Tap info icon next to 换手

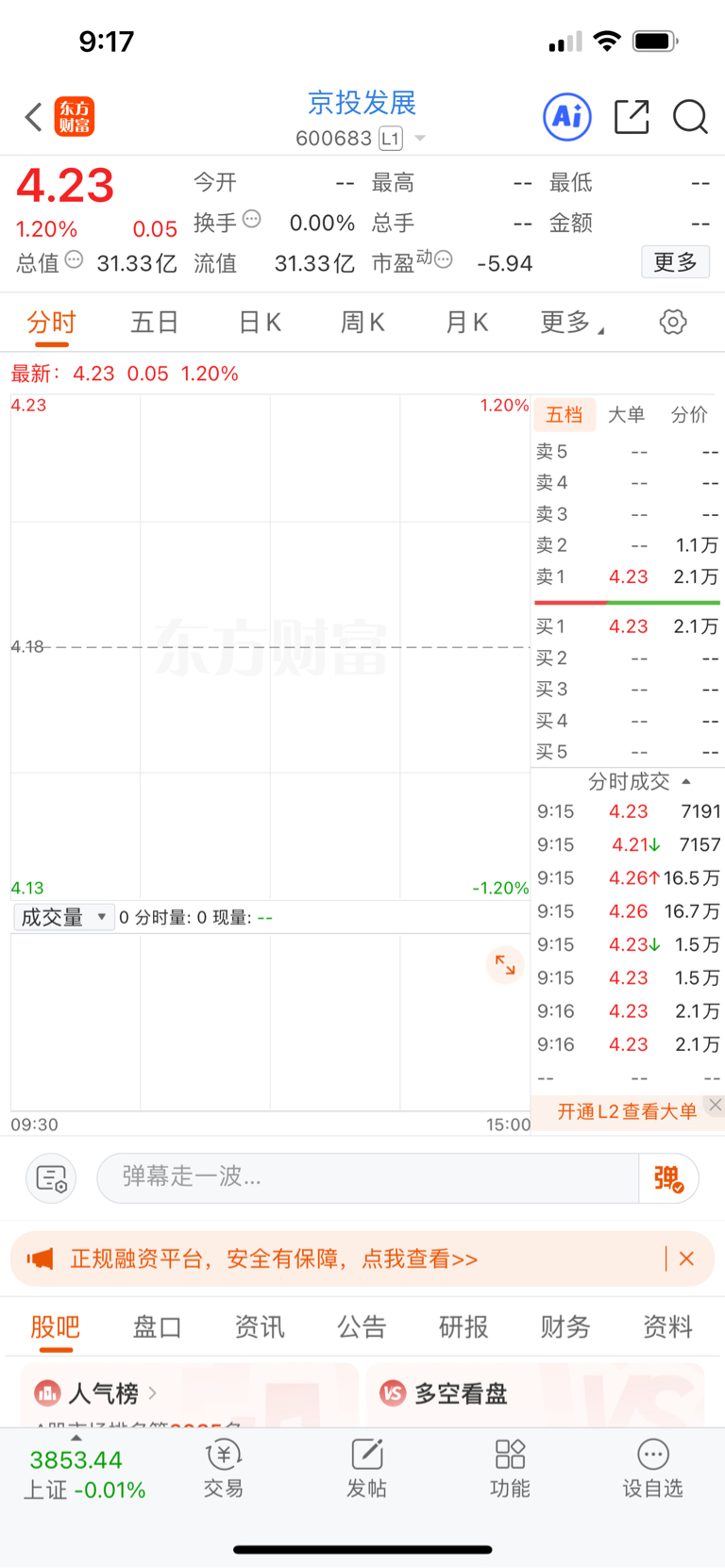(x=252, y=219)
